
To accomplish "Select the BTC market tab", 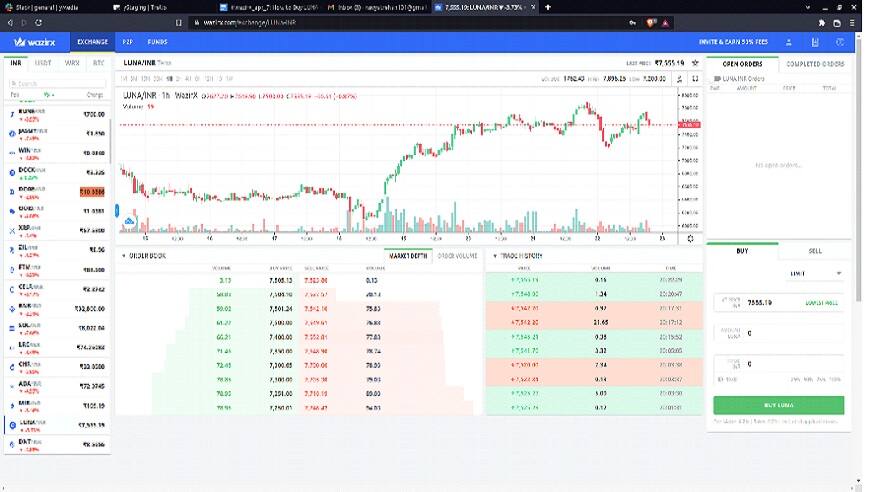I will tap(99, 63).
